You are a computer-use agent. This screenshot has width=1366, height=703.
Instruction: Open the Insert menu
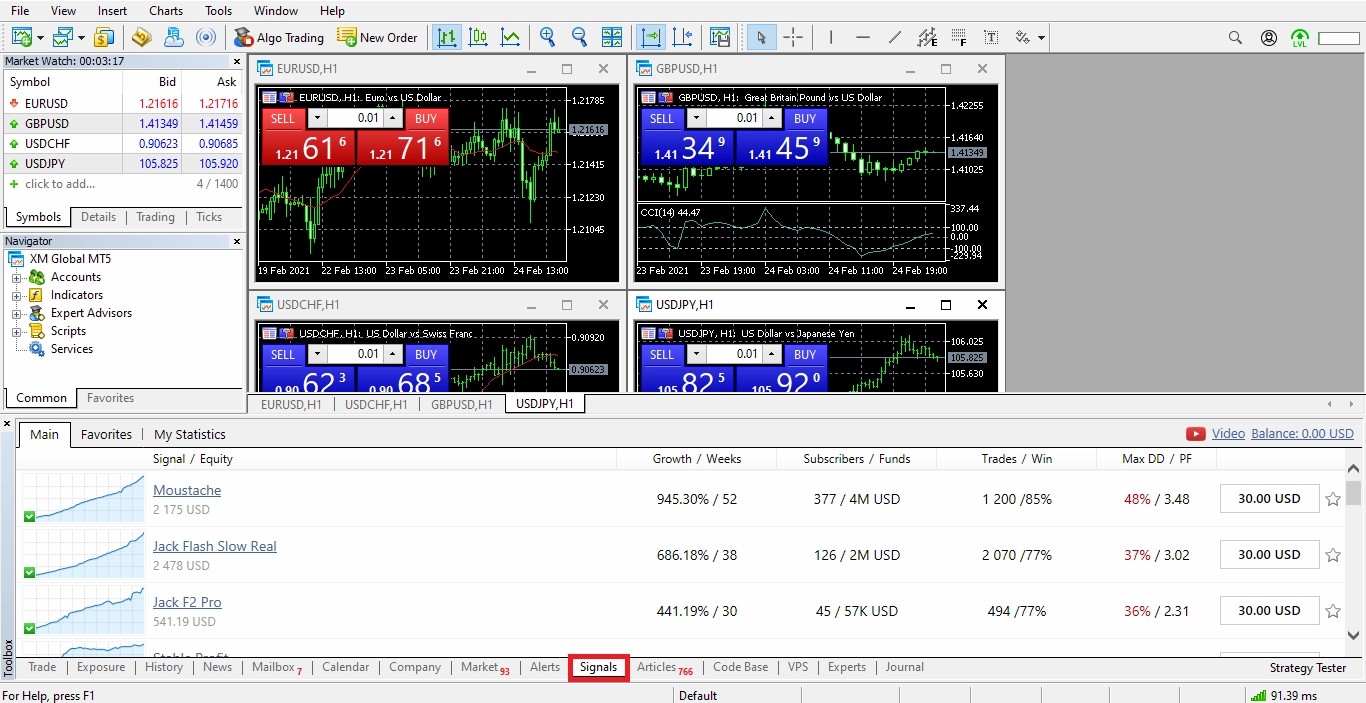tap(112, 11)
